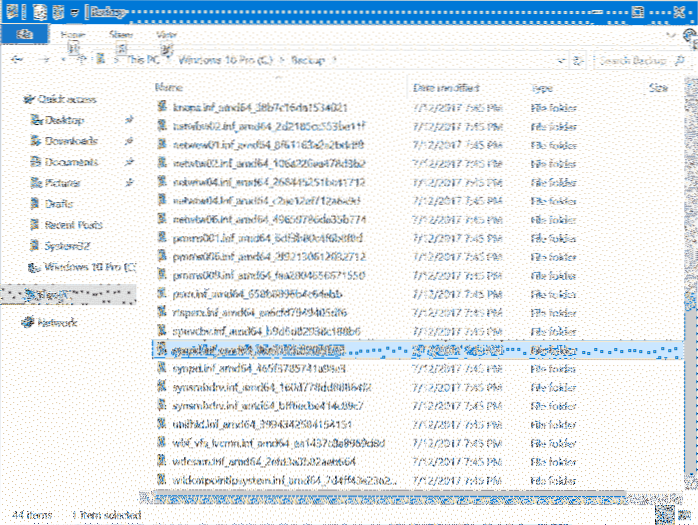The height and width of the screenshot is (525, 698).
Task: Switch to the View ribbon tab
Action: click(166, 34)
